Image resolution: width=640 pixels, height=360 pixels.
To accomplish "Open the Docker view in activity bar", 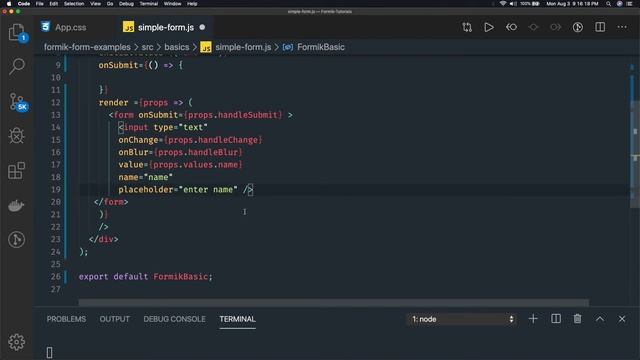I will click(x=17, y=205).
